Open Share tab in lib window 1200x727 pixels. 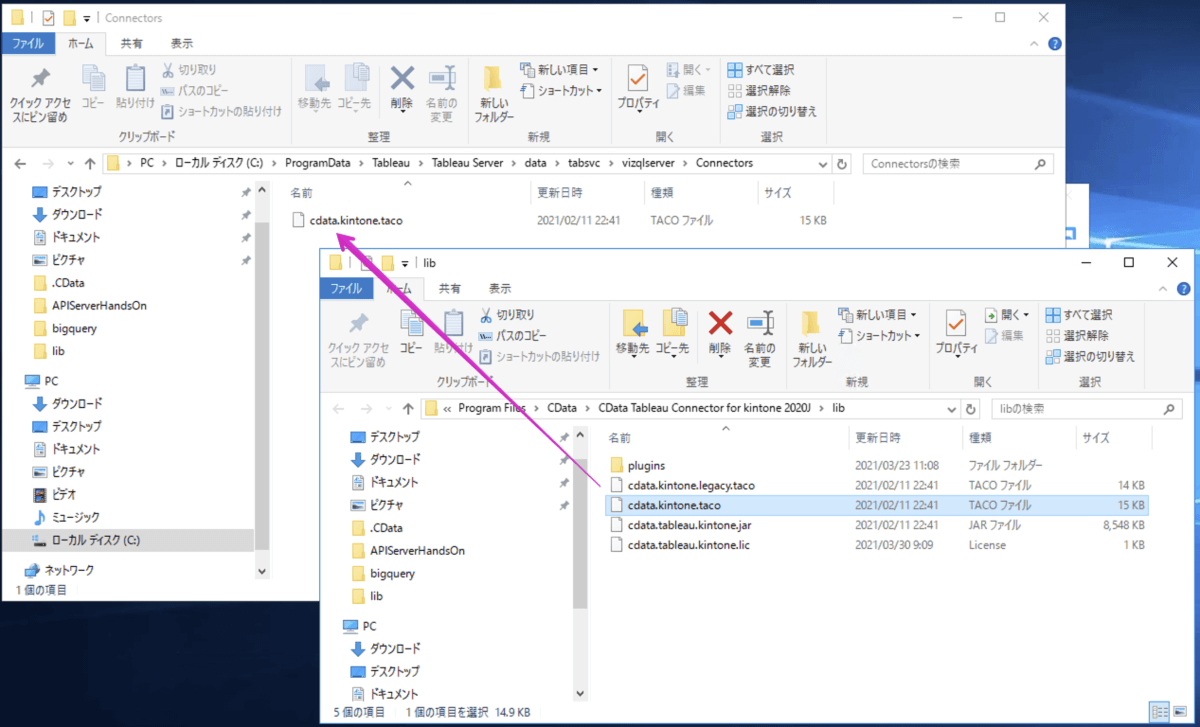(x=449, y=288)
